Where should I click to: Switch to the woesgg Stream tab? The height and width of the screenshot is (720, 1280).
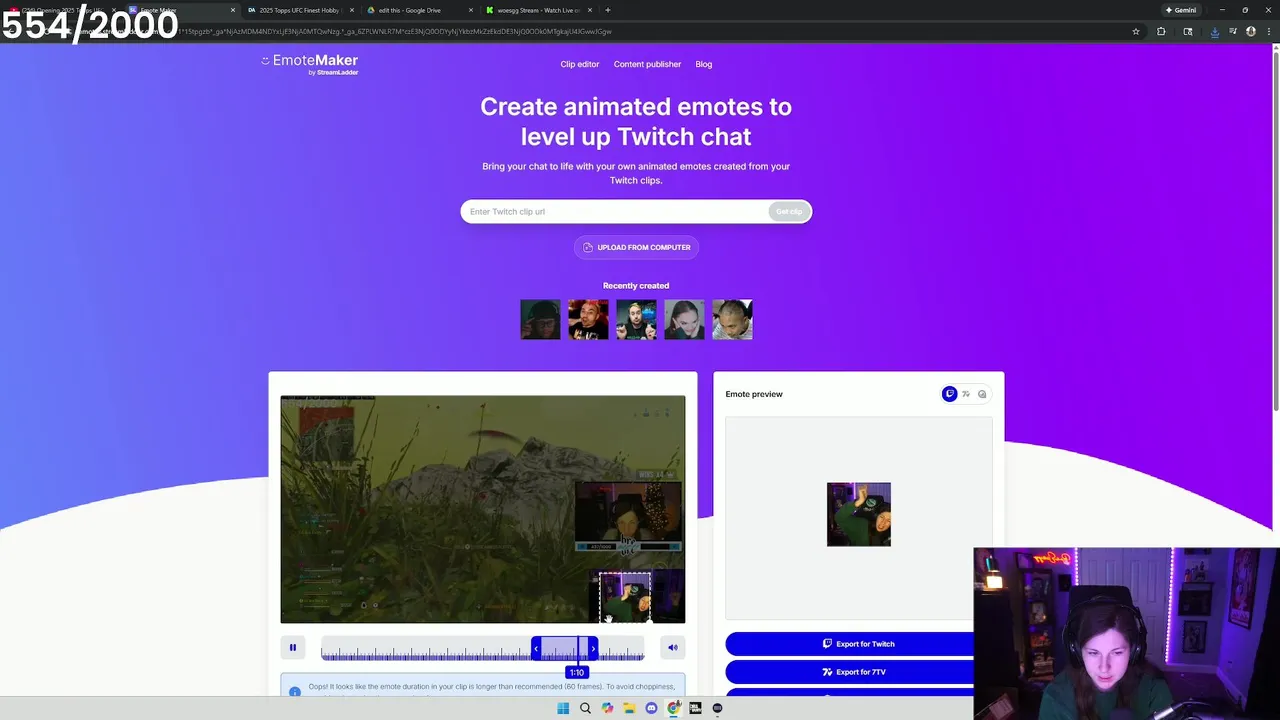(x=538, y=10)
